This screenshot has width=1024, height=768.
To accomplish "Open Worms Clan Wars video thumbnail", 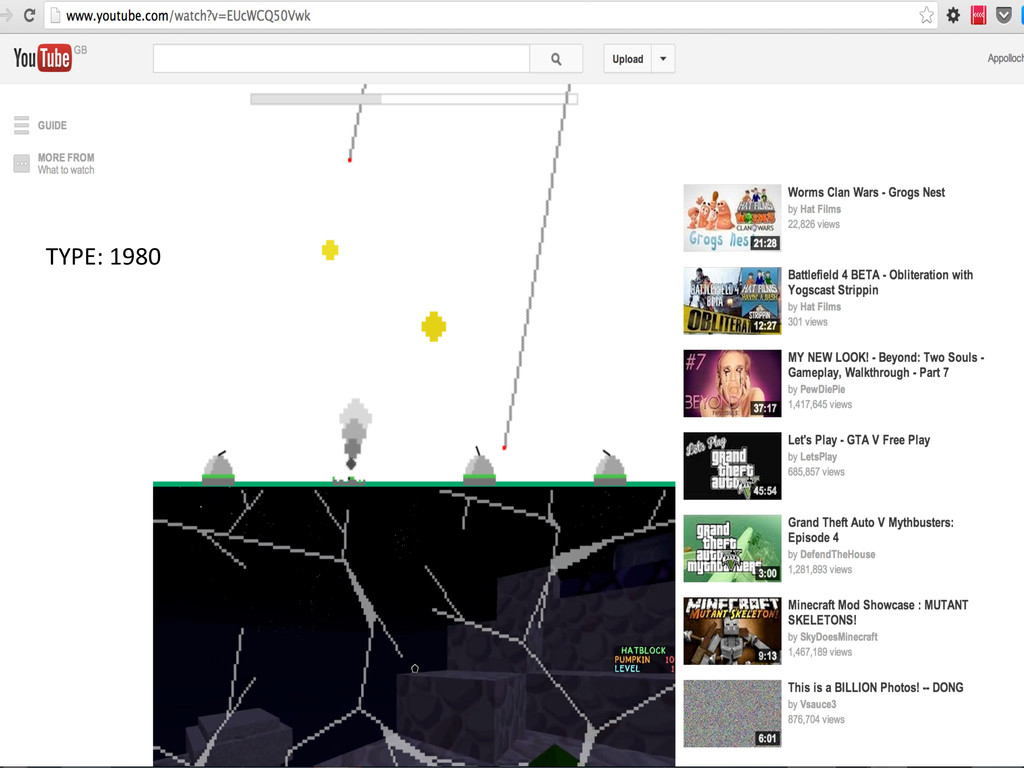I will 732,217.
